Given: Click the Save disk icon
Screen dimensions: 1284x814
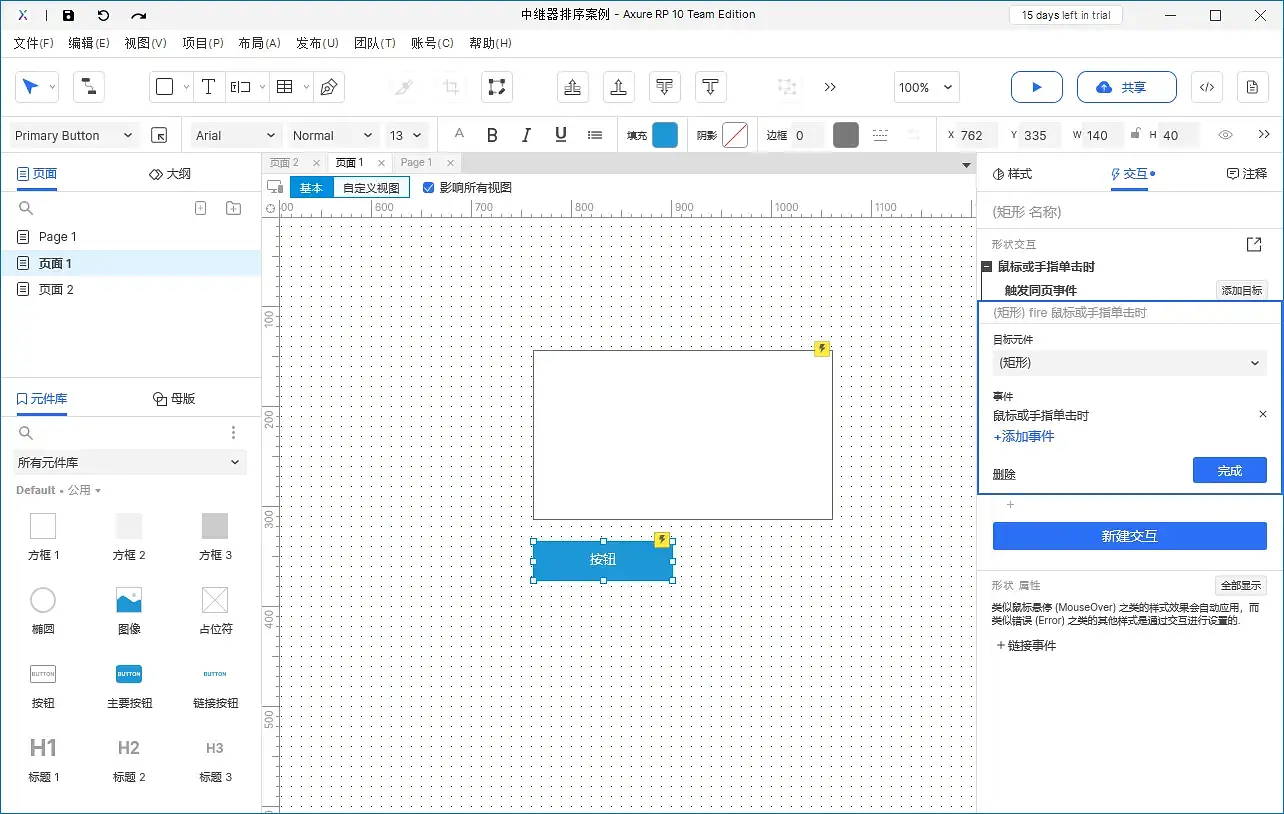Looking at the screenshot, I should 68,15.
